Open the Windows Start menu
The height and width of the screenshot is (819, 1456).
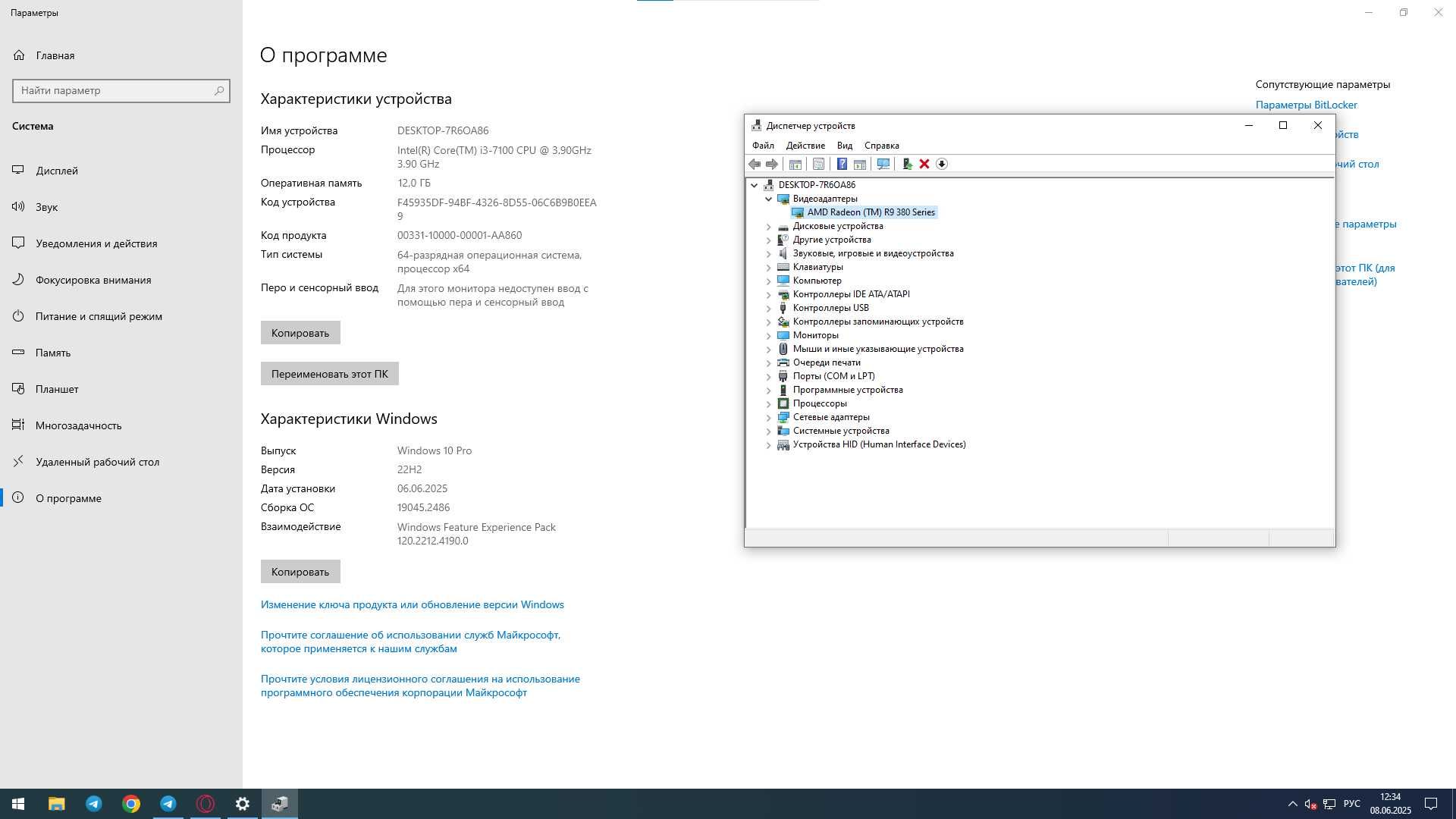(x=18, y=804)
